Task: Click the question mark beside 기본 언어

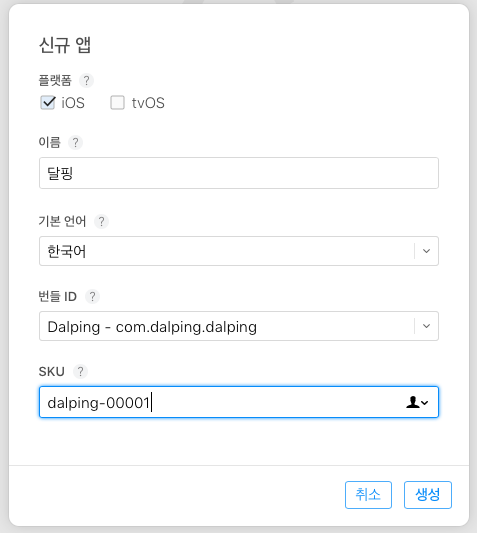Action: [x=101, y=222]
